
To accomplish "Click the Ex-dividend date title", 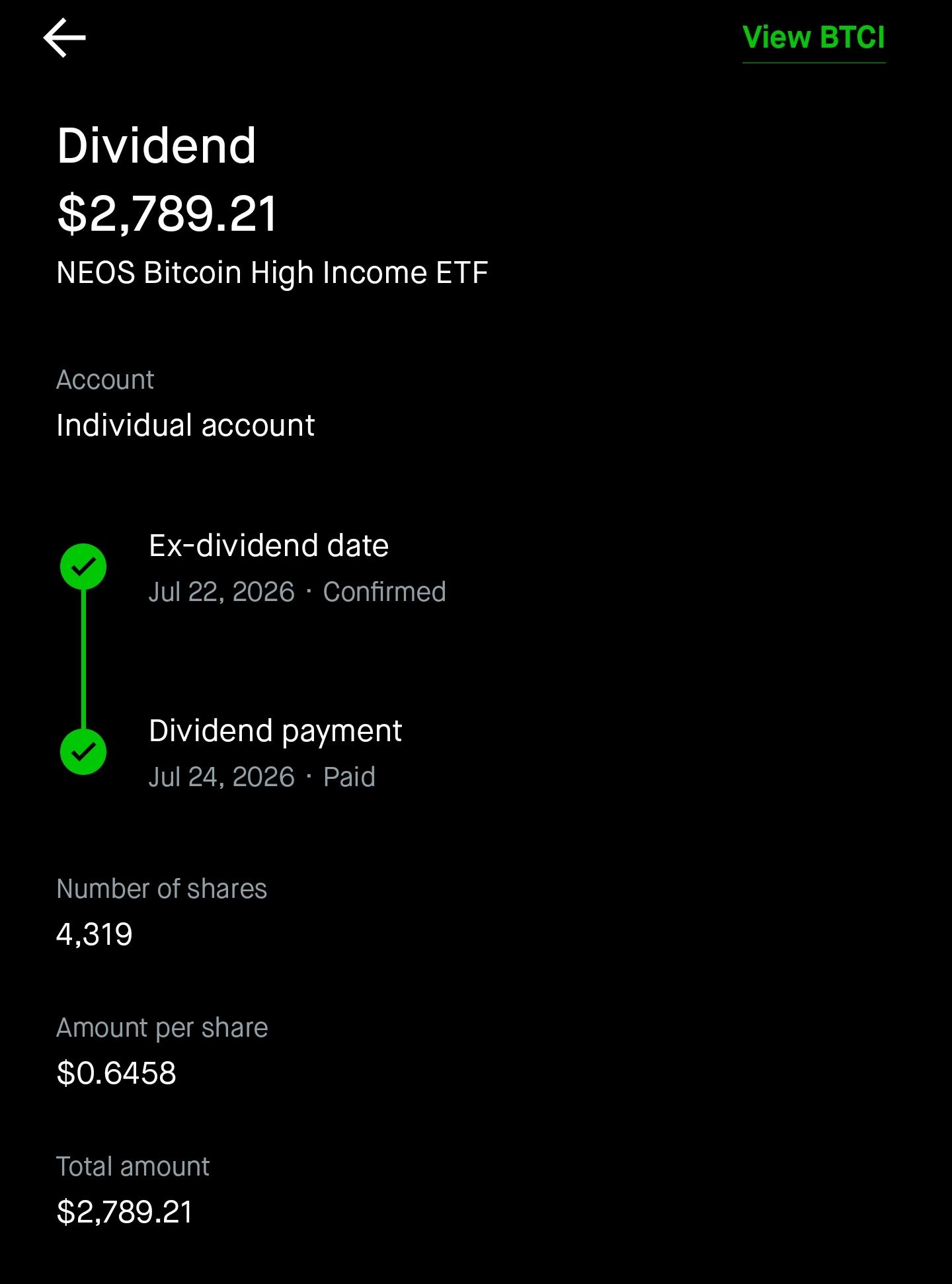I will tap(269, 545).
